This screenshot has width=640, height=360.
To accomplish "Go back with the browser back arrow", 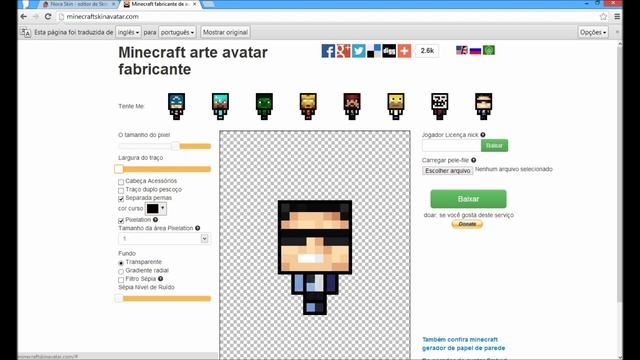I will (x=24, y=17).
